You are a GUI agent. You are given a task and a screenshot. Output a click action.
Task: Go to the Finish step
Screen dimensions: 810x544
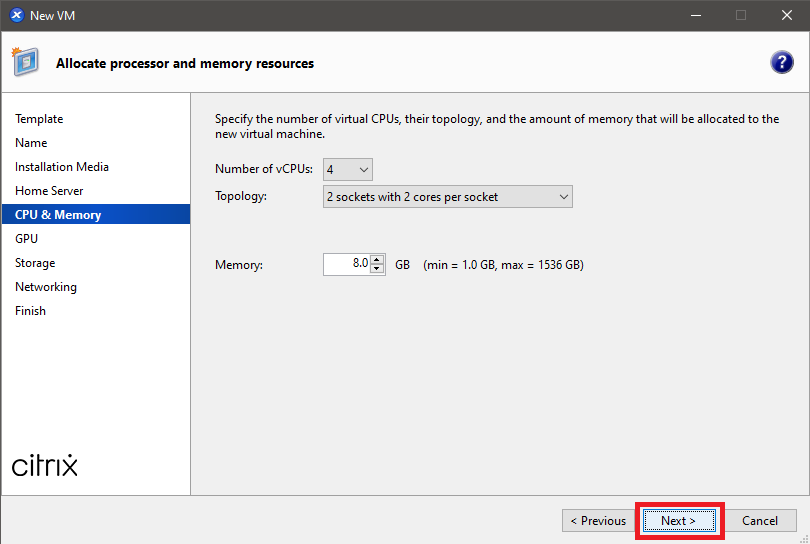pyautogui.click(x=30, y=311)
